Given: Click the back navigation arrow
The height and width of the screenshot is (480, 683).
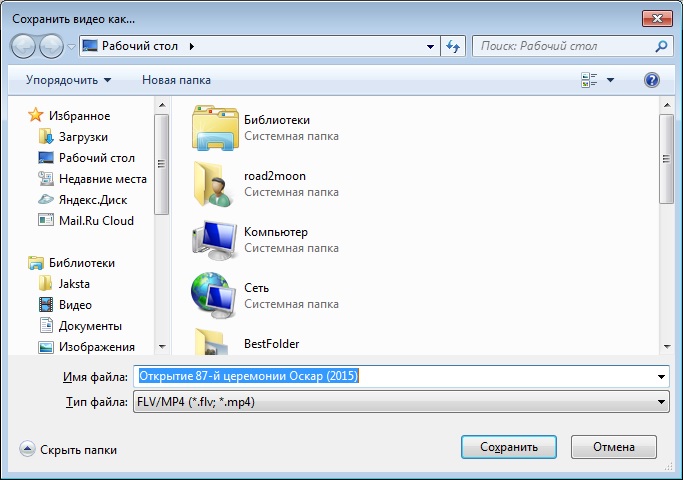Looking at the screenshot, I should tap(24, 46).
